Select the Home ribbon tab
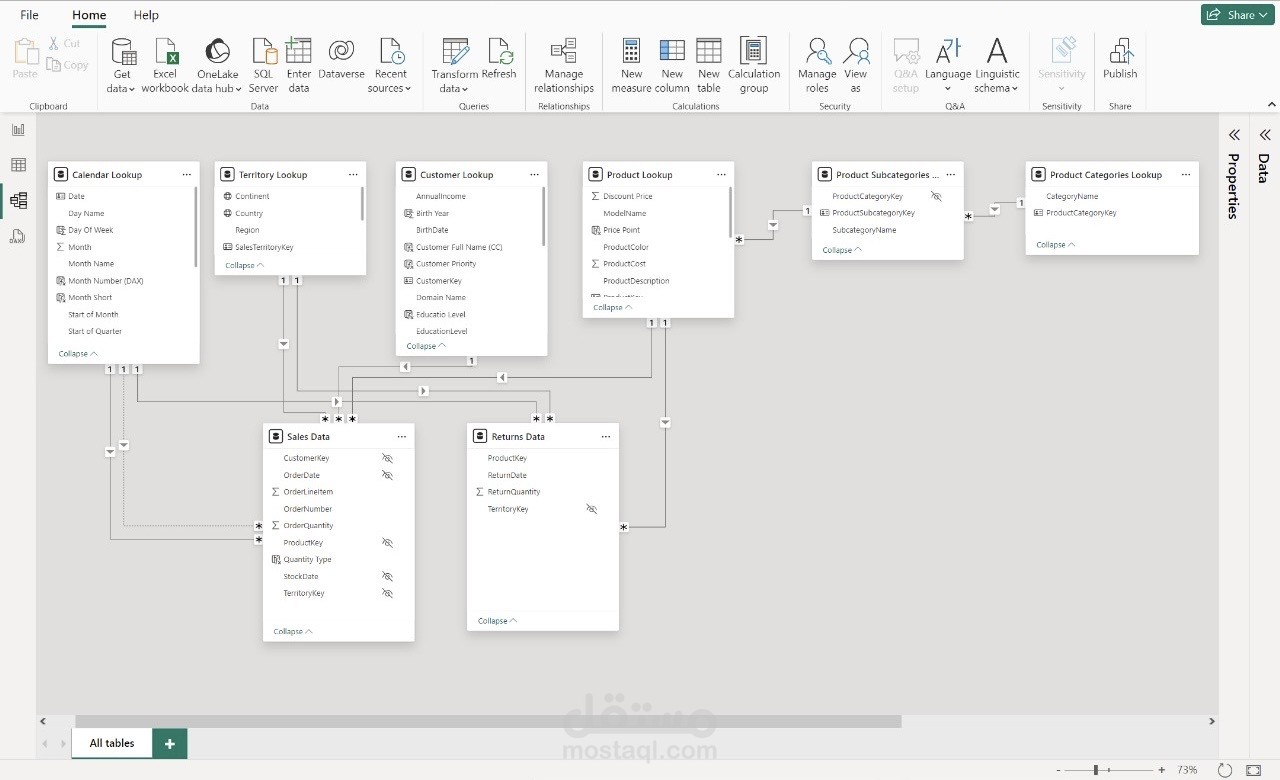The width and height of the screenshot is (1280, 780). click(89, 15)
